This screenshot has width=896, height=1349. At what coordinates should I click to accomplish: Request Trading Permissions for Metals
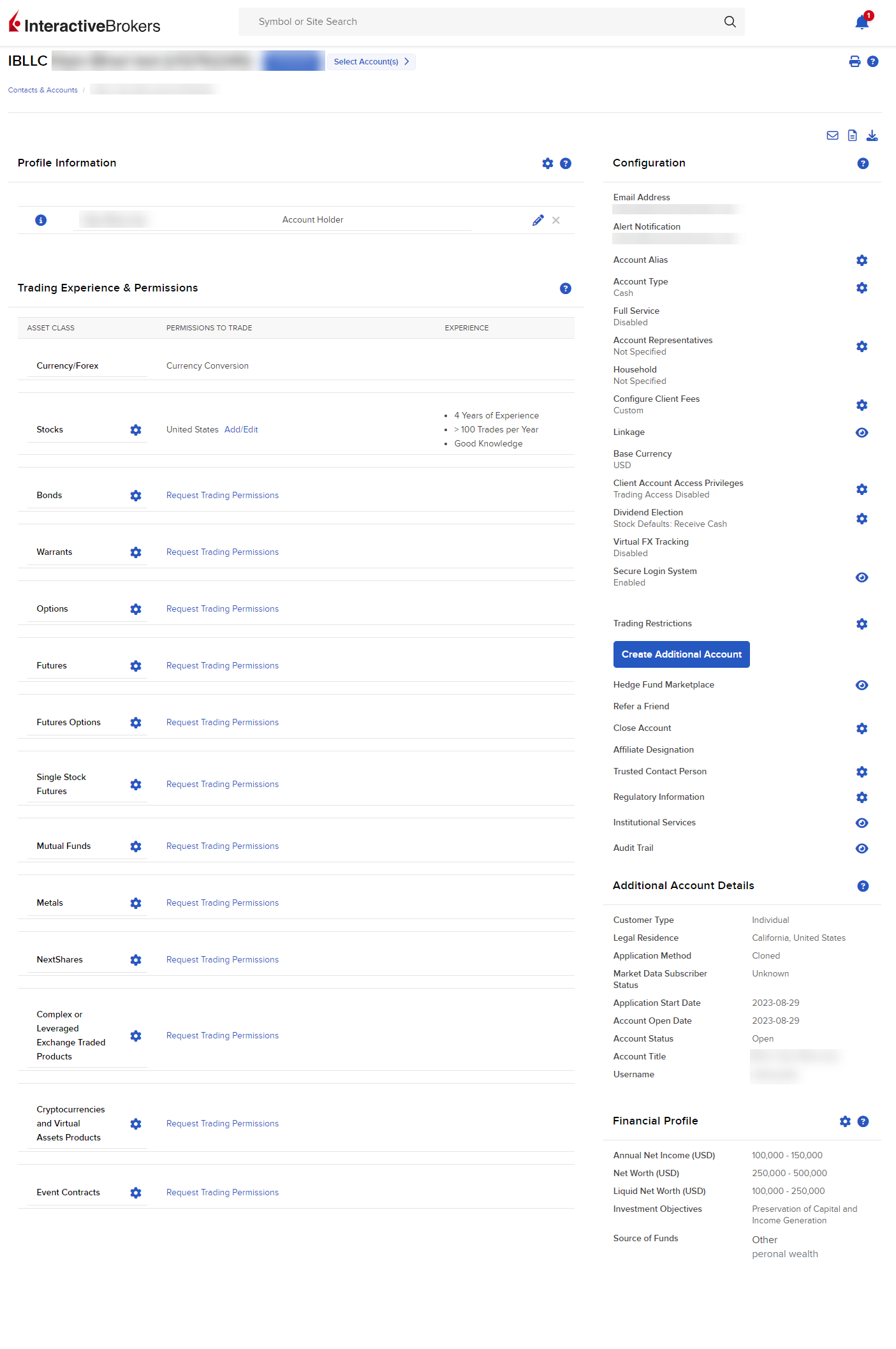click(x=223, y=903)
